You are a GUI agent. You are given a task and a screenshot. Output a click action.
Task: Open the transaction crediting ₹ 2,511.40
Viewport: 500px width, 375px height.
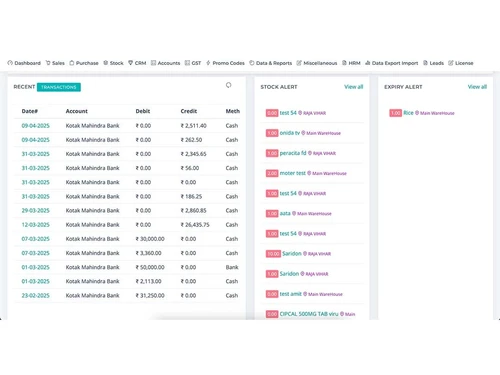click(35, 126)
